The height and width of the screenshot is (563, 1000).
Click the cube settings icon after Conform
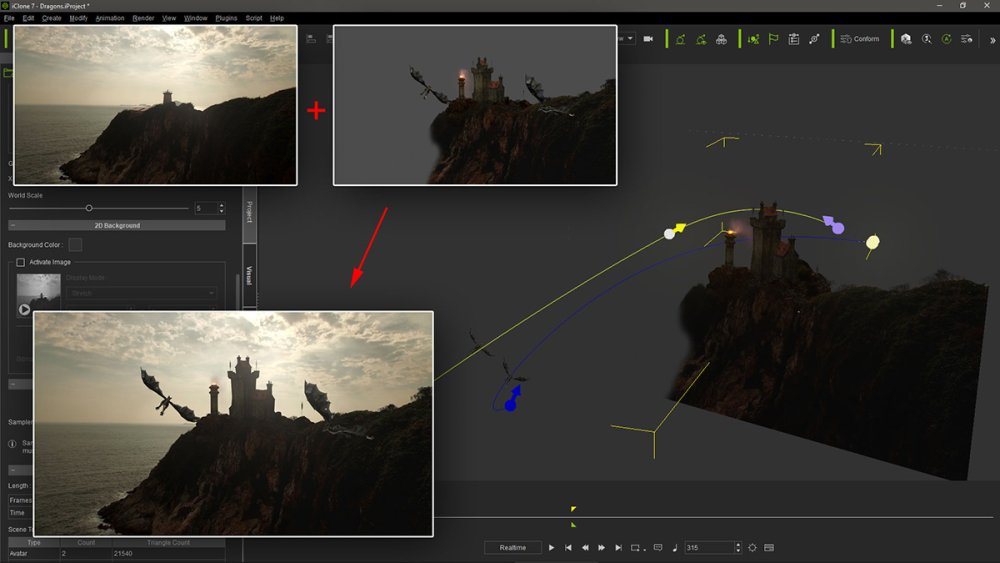[x=906, y=39]
